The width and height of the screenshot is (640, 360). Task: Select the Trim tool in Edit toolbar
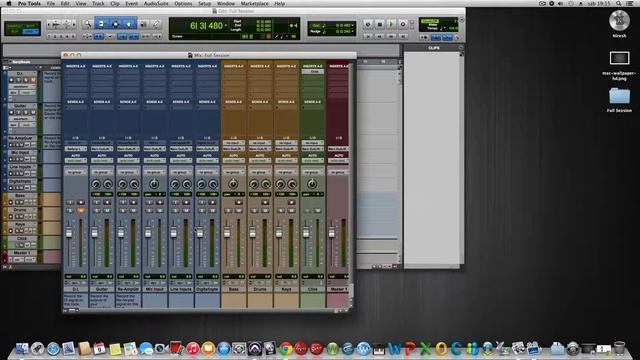point(101,24)
